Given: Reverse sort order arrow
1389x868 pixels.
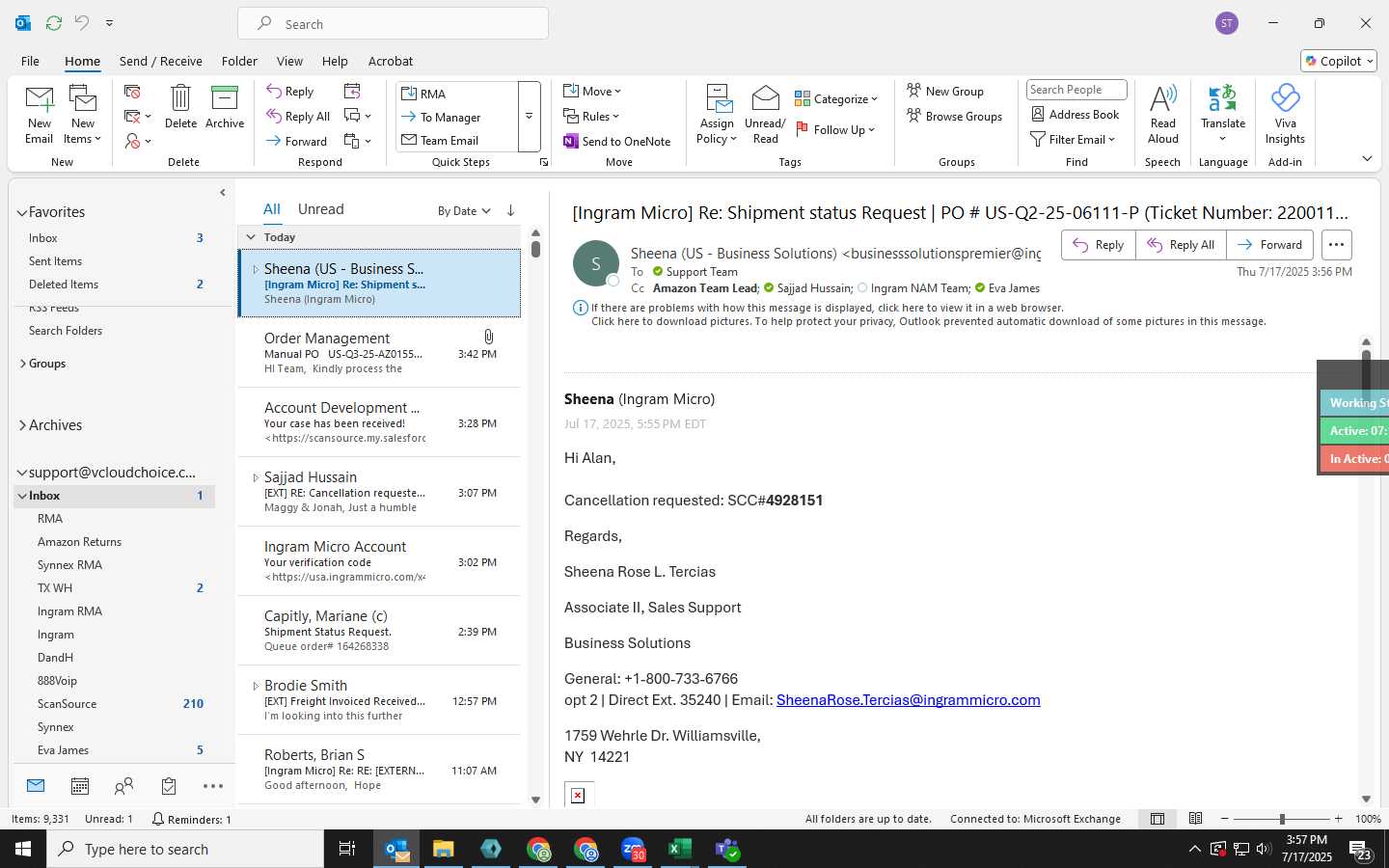Looking at the screenshot, I should click(510, 210).
